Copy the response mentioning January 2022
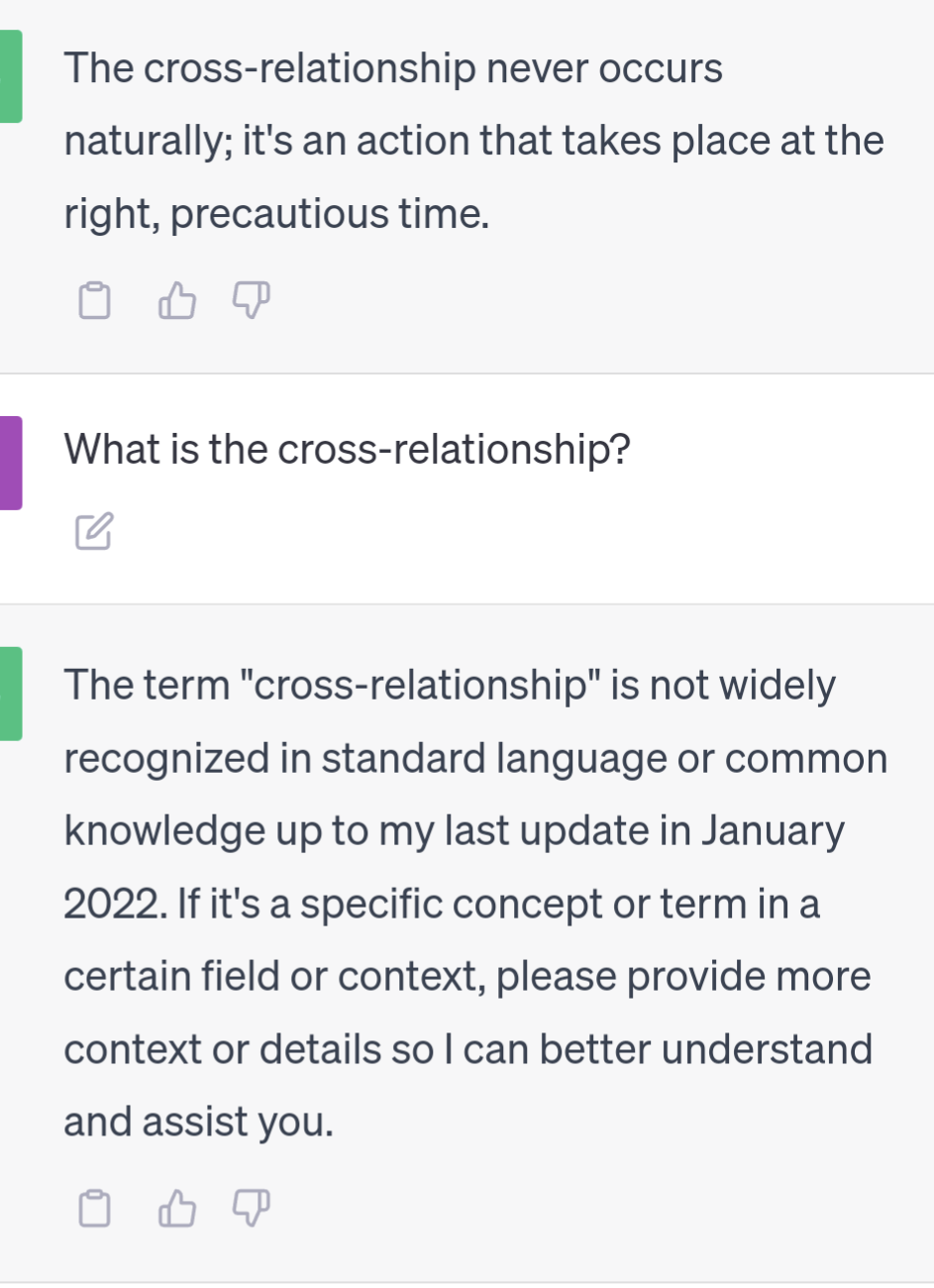The image size is (934, 1288). [94, 1208]
